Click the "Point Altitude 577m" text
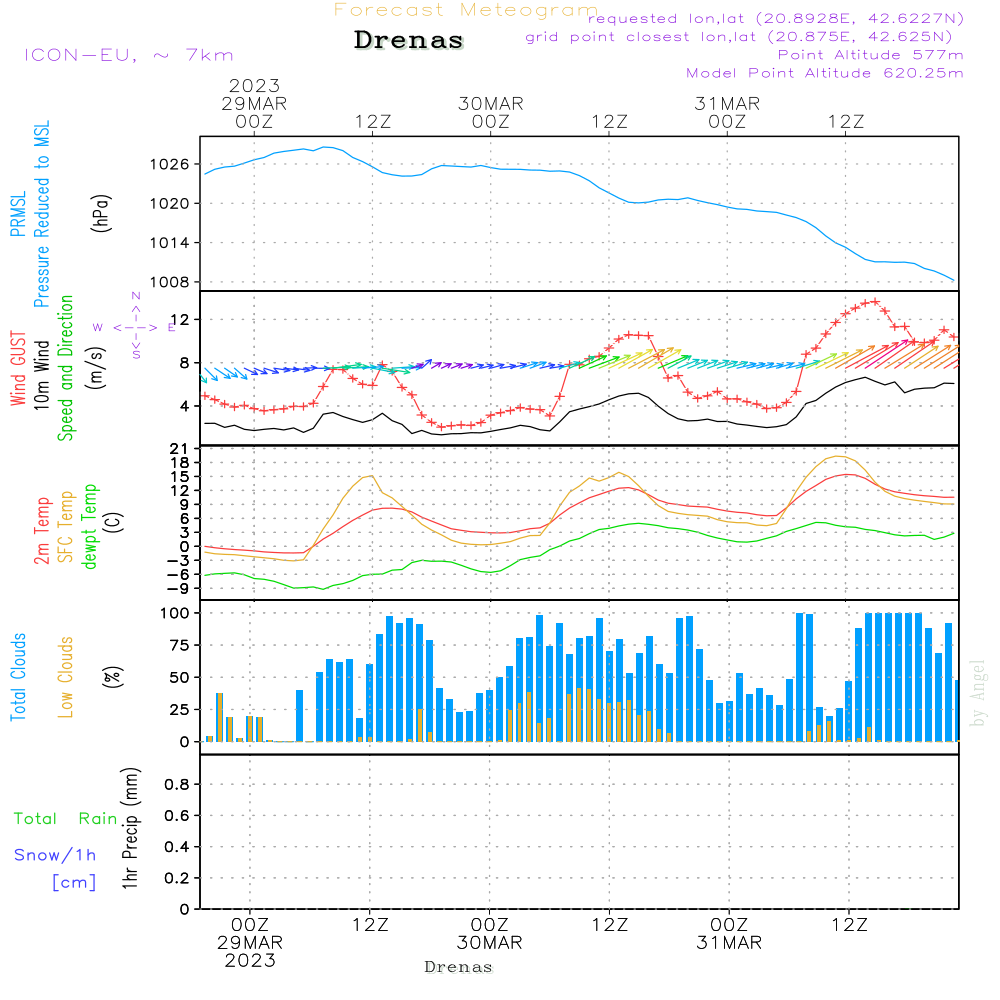1000x1000 pixels. point(870,55)
